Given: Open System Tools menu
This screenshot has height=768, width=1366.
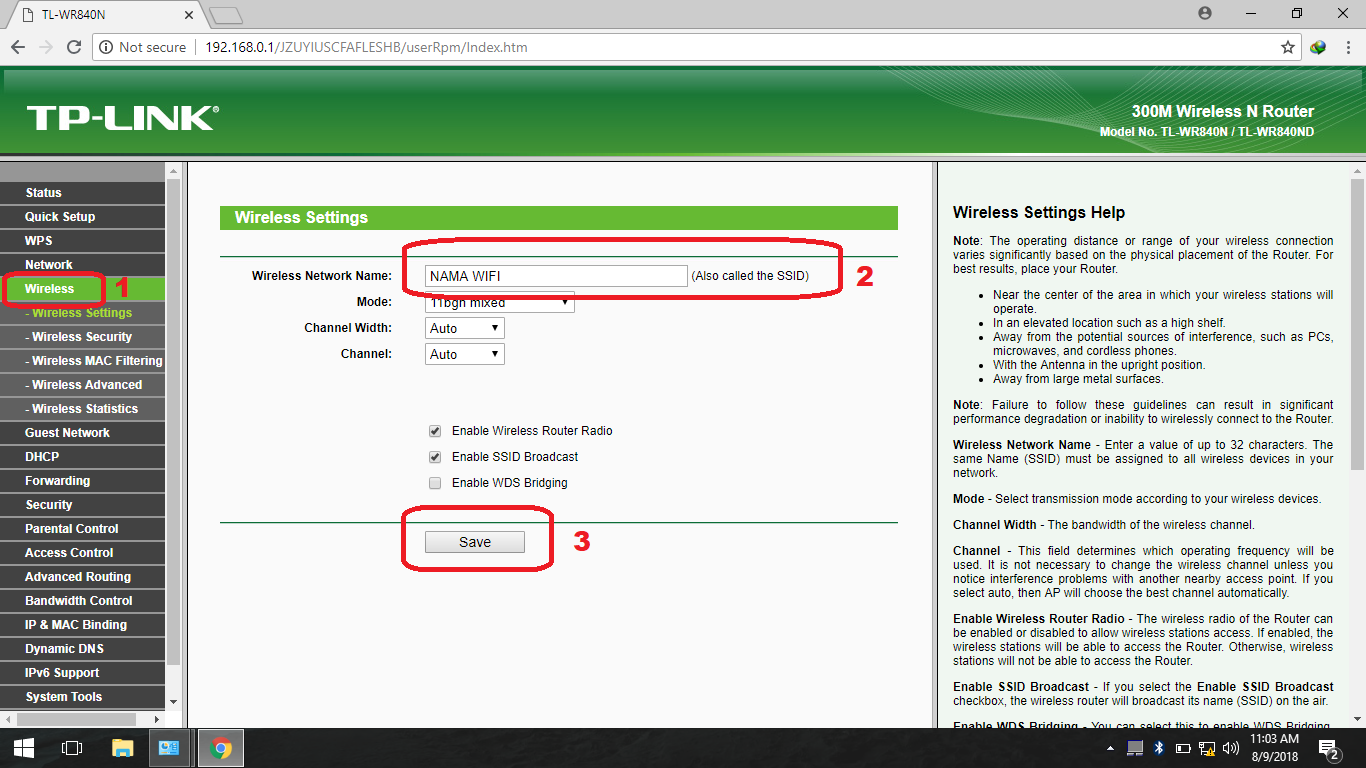Looking at the screenshot, I should (82, 697).
